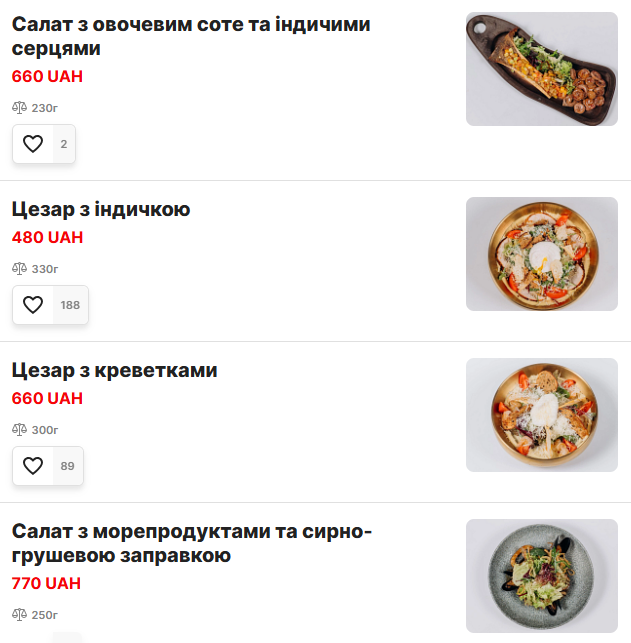Click the 770 UAH price
631x643 pixels.
tap(47, 584)
